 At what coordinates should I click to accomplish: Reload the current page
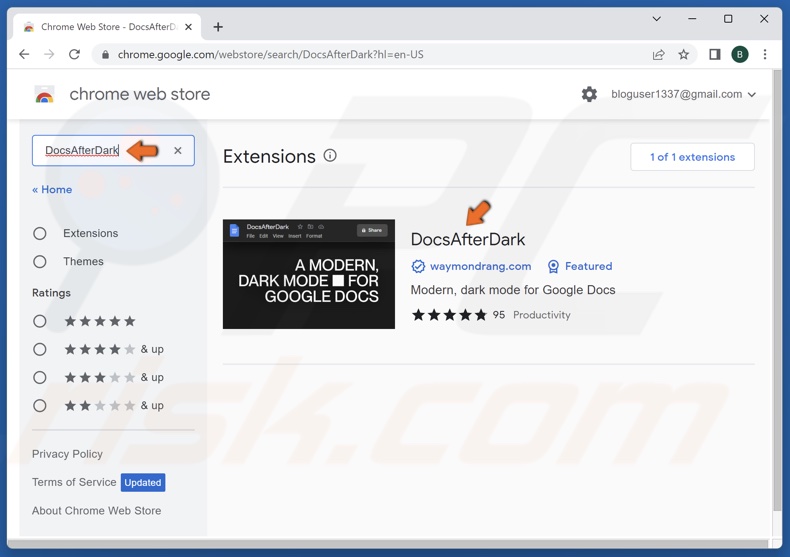[x=75, y=54]
